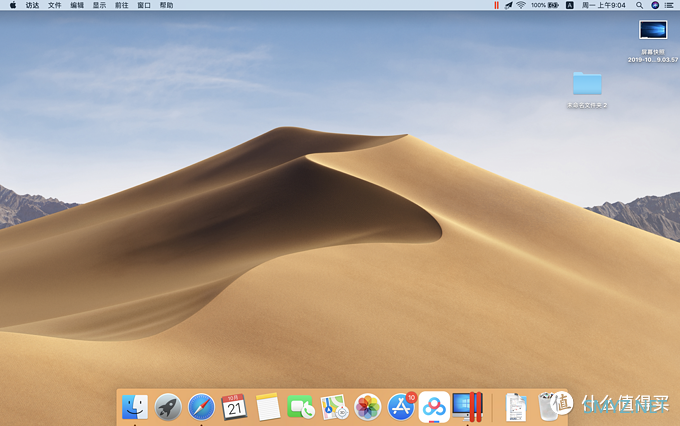
Task: Open Baidu Netdisk cloud icon in dock
Action: [434, 407]
